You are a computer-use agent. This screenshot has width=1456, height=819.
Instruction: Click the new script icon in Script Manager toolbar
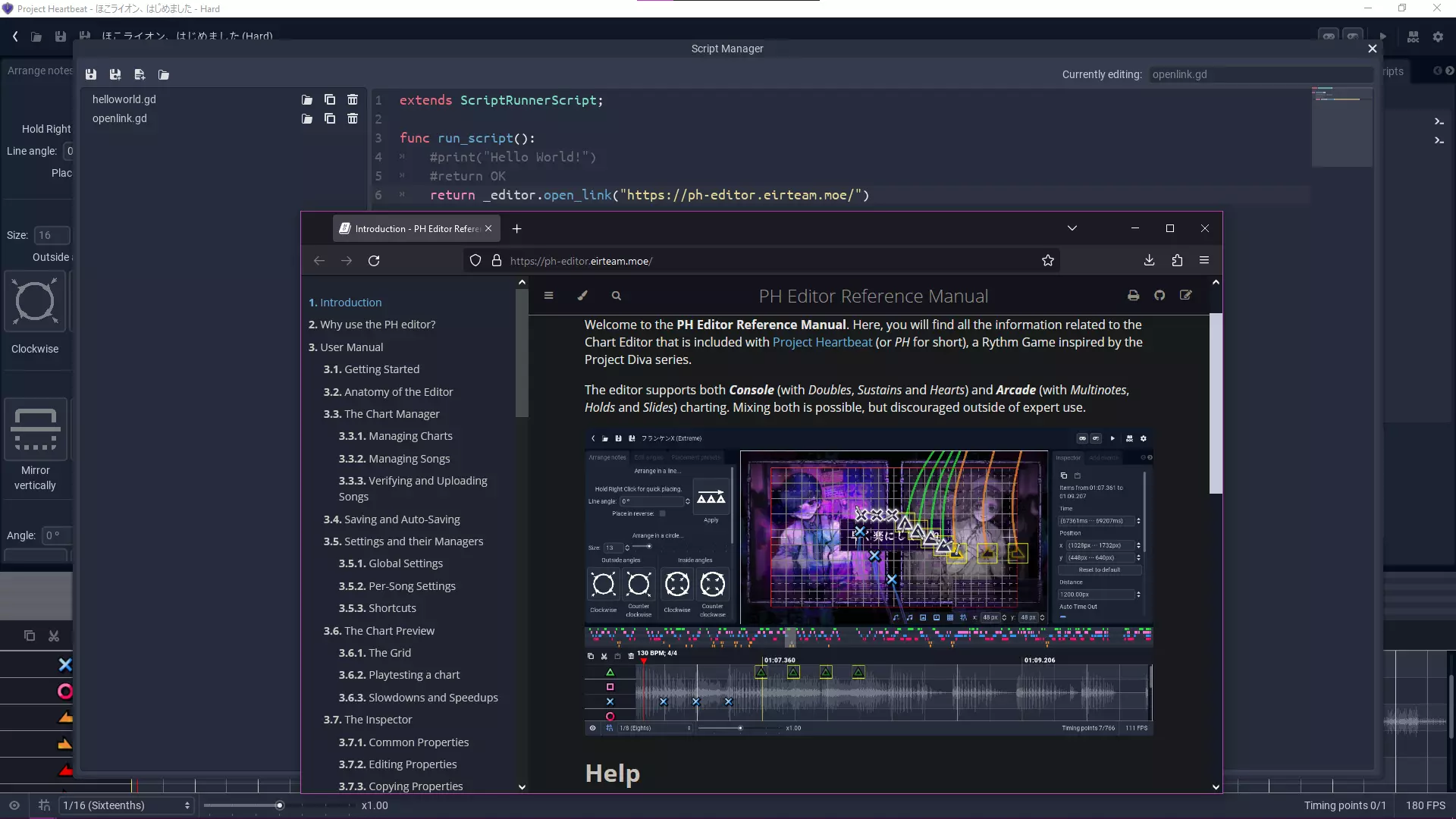pos(140,74)
